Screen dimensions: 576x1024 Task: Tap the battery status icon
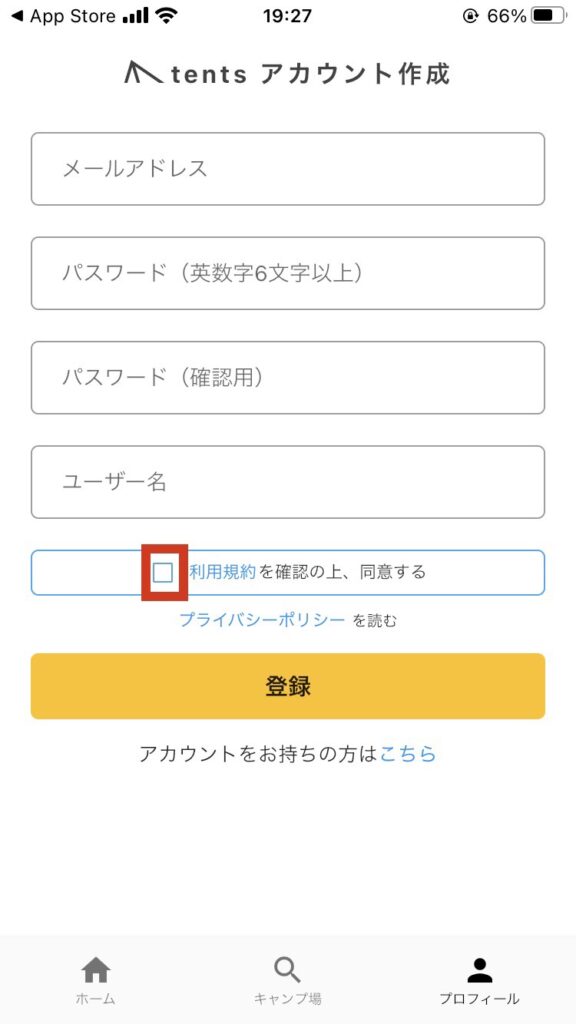pos(549,16)
